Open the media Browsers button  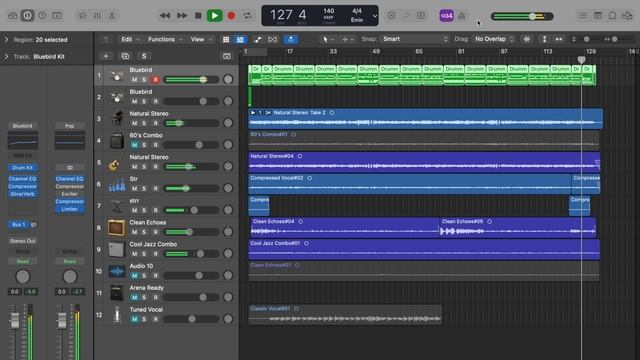pyautogui.click(x=627, y=16)
